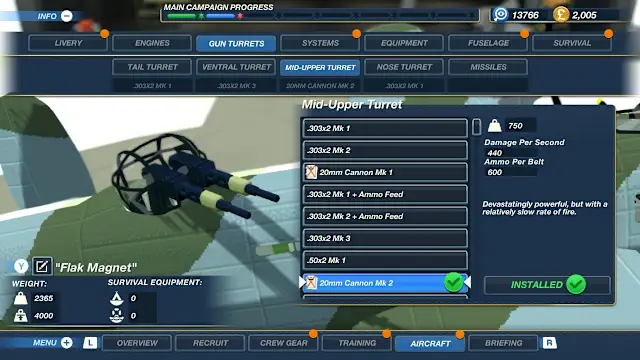This screenshot has height=360, width=640.
Task: Switch to NOSE TURRET sub-tab
Action: (x=404, y=67)
